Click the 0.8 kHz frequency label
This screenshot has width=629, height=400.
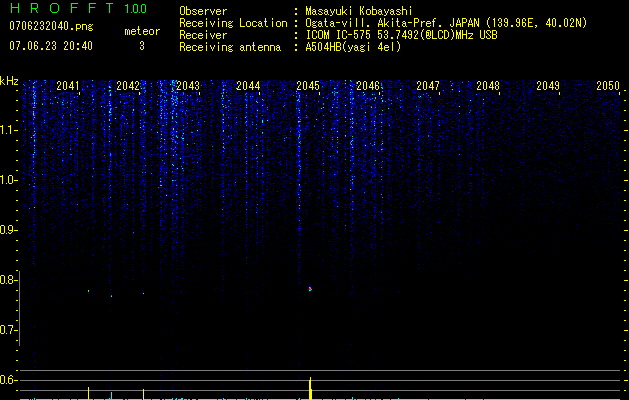(x=7, y=280)
